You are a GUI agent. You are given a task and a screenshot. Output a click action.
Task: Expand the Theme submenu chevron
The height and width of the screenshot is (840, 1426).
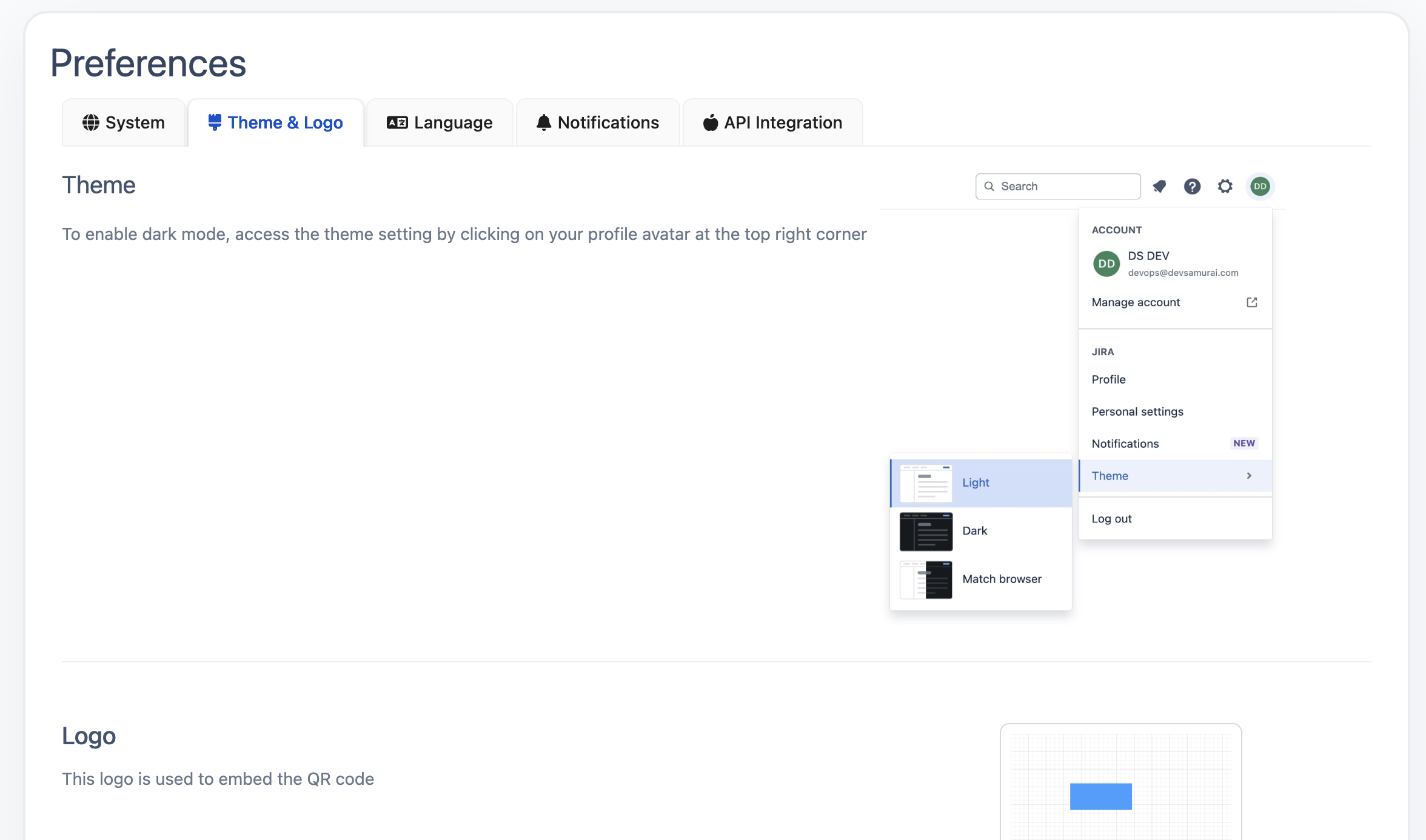pyautogui.click(x=1249, y=476)
